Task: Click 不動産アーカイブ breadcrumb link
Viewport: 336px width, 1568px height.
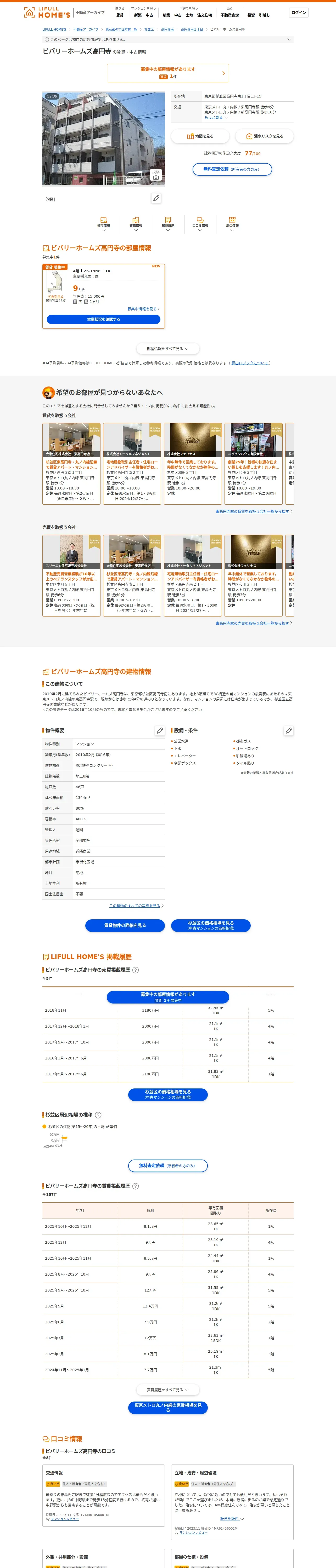Action: 86,29
